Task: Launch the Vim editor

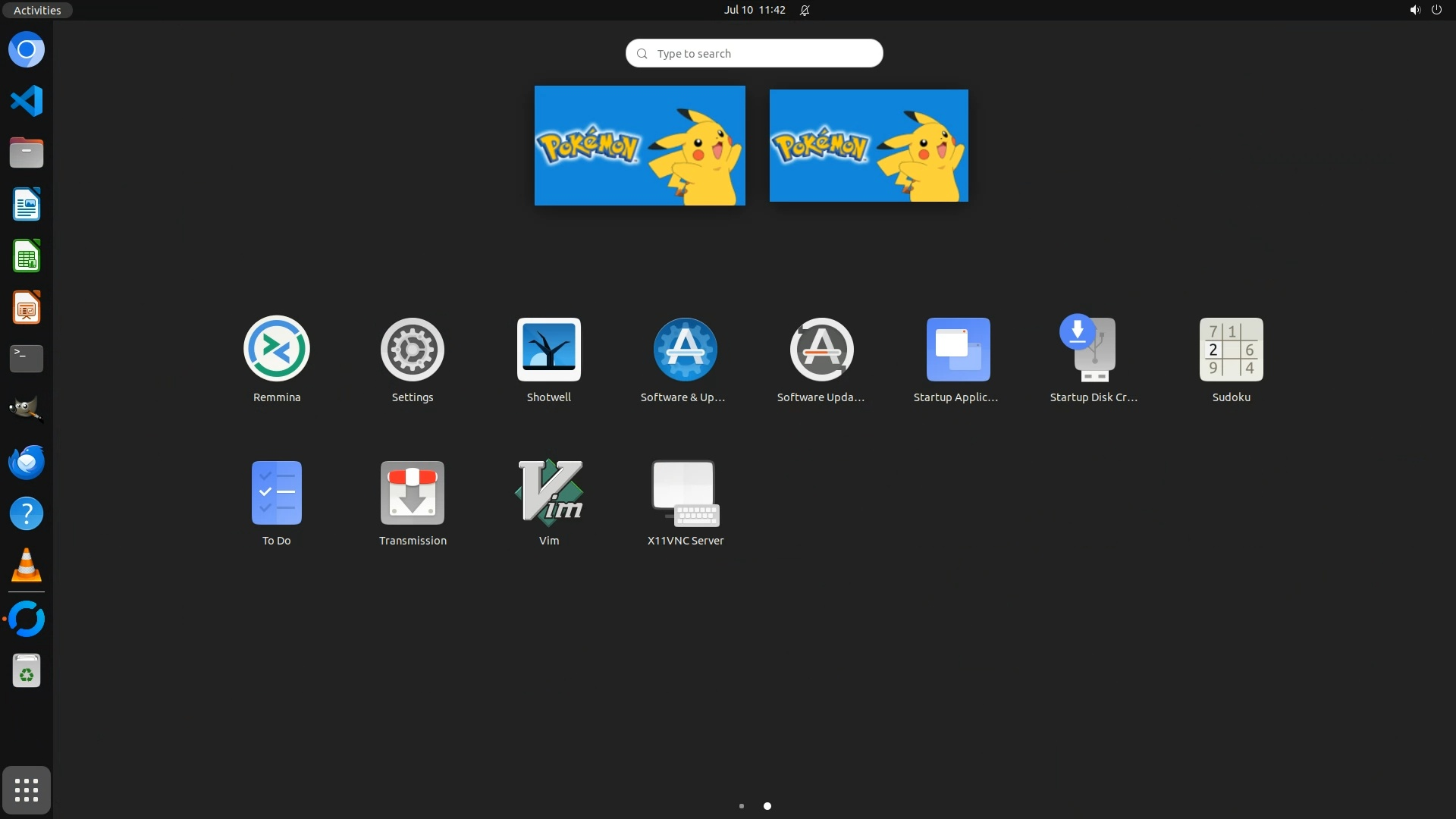Action: click(x=548, y=493)
